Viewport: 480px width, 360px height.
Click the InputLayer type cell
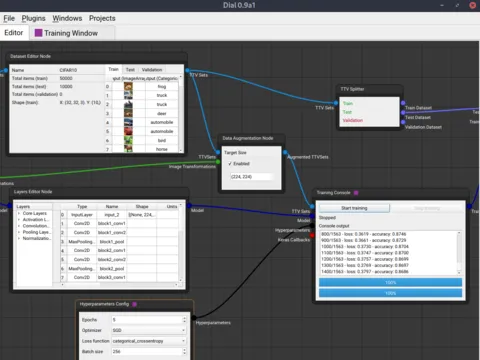pos(82,215)
